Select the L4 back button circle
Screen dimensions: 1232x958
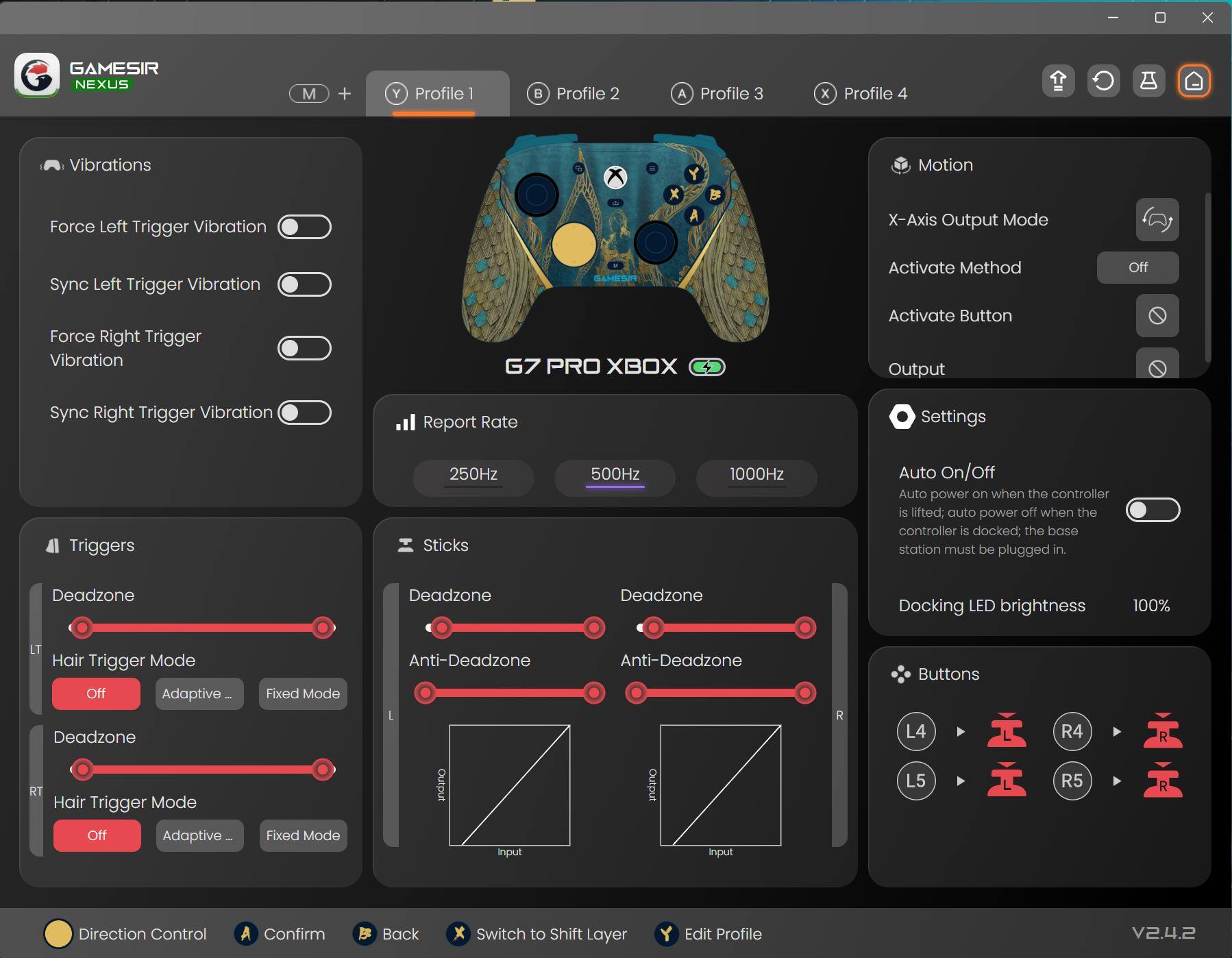click(916, 731)
